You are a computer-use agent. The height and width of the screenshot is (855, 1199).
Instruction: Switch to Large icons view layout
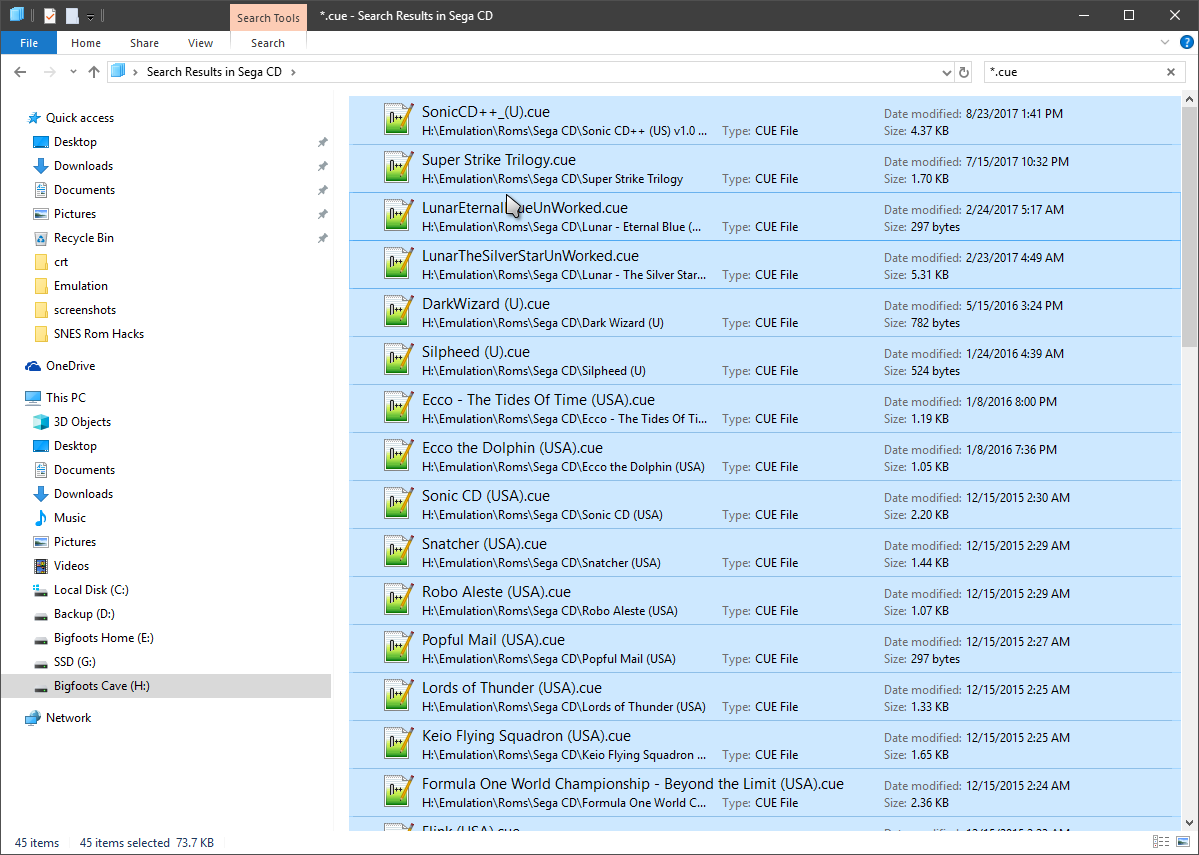[x=1183, y=842]
